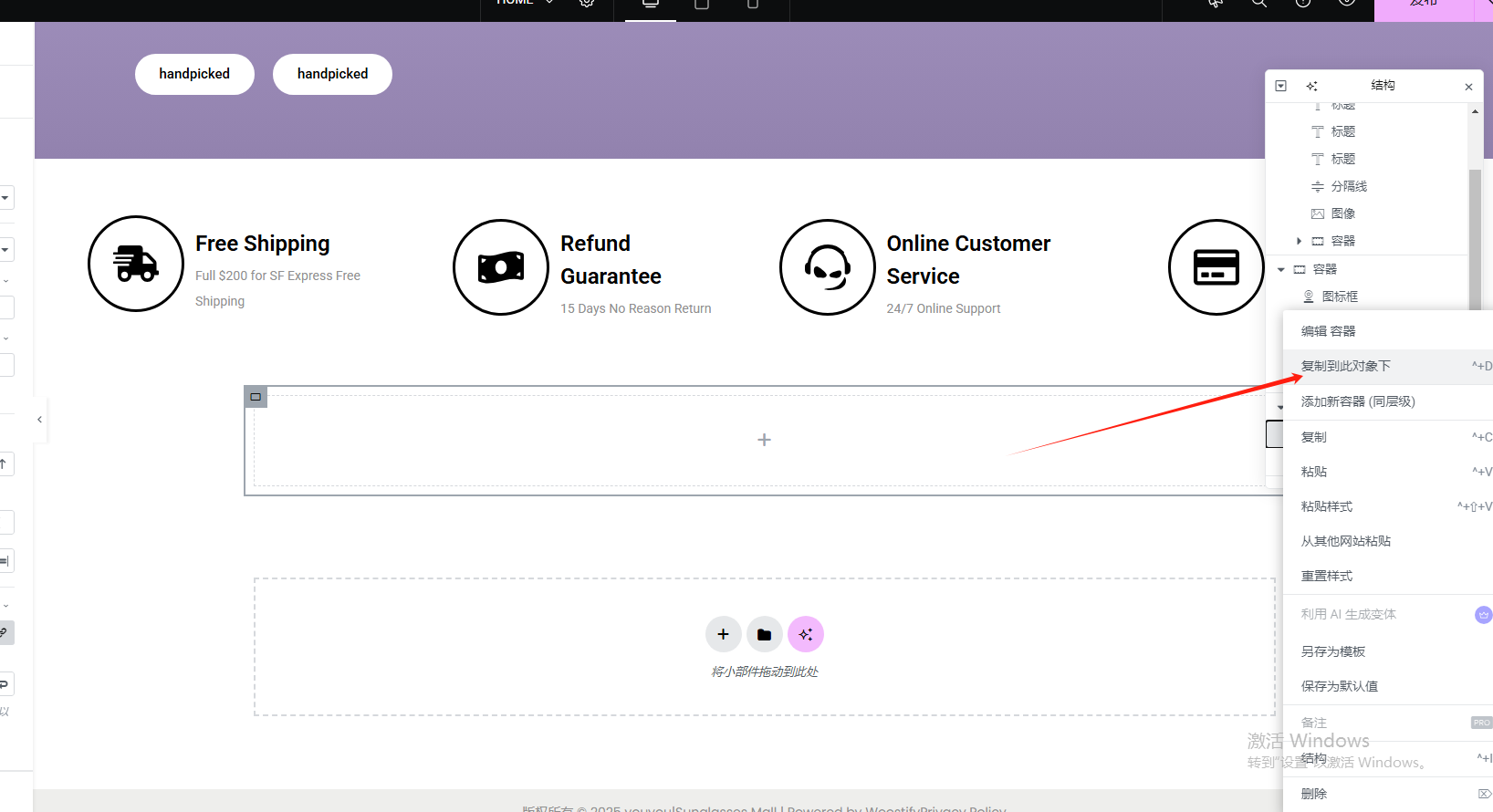Expand the collapsed 容器 tree item
This screenshot has height=812, width=1493.
point(1299,241)
